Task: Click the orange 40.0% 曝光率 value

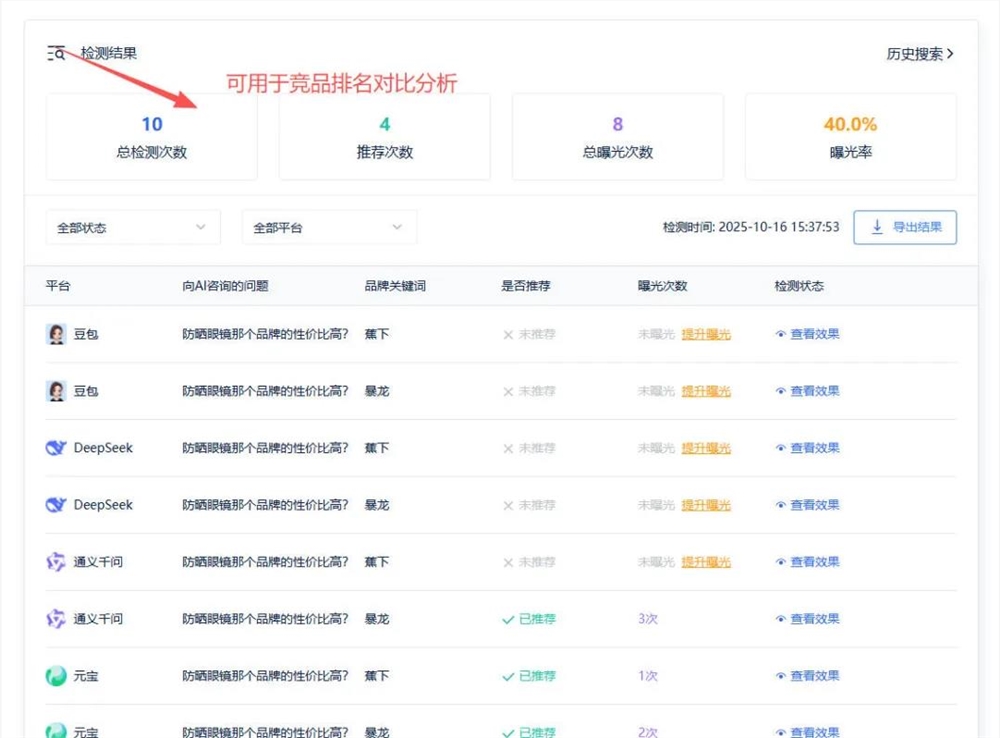Action: click(x=850, y=125)
